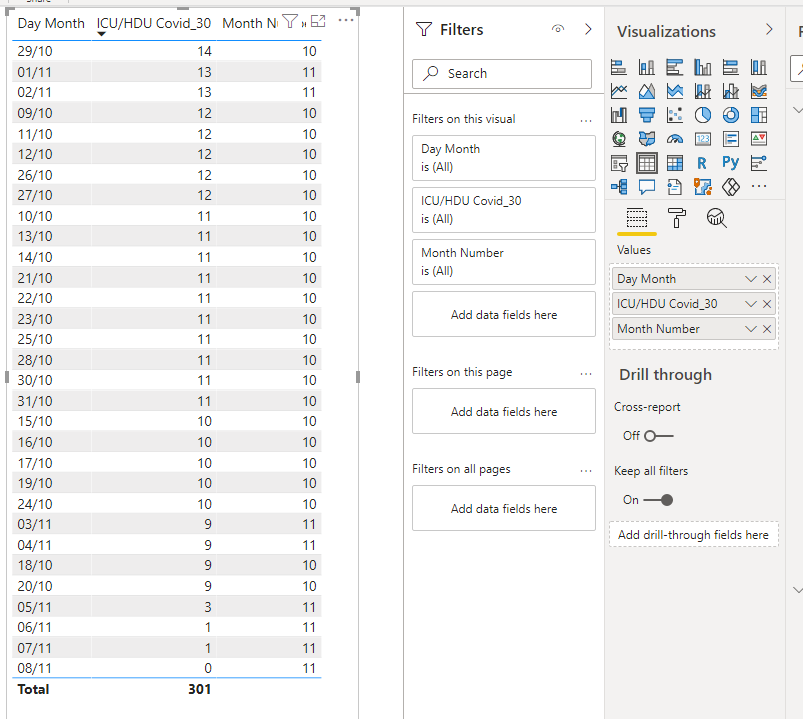The width and height of the screenshot is (803, 719).
Task: Select the Power Apps visual
Action: click(731, 187)
